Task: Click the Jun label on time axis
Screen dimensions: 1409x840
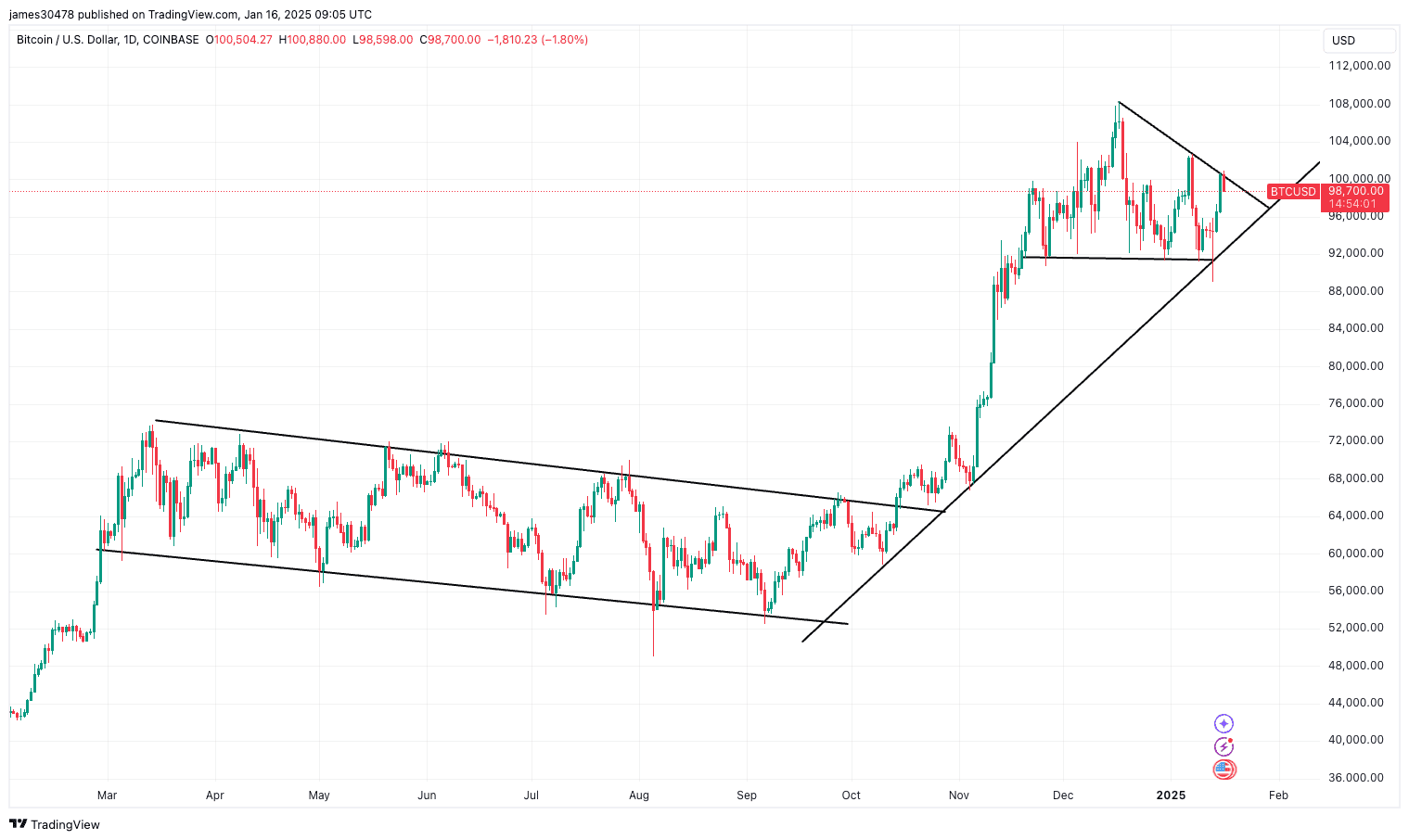Action: (x=427, y=795)
